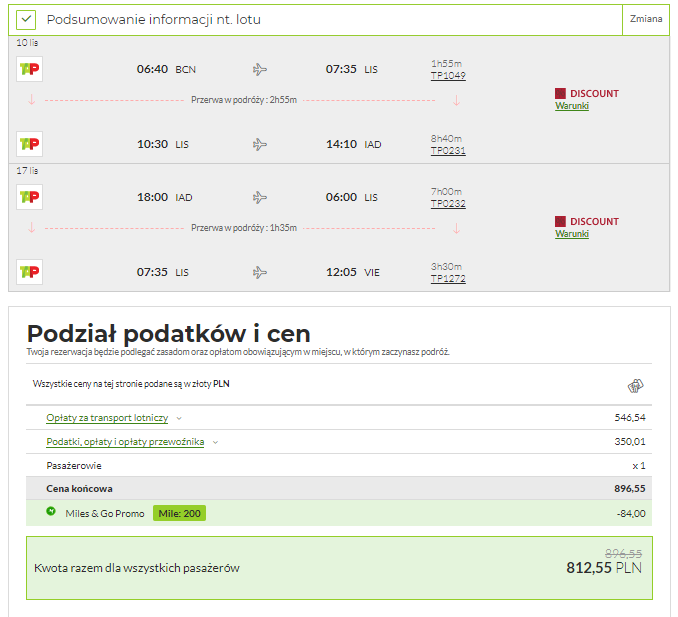This screenshot has height=617, width=678.
Task: Click Cena końcowa value 896,55
Action: pyautogui.click(x=630, y=489)
